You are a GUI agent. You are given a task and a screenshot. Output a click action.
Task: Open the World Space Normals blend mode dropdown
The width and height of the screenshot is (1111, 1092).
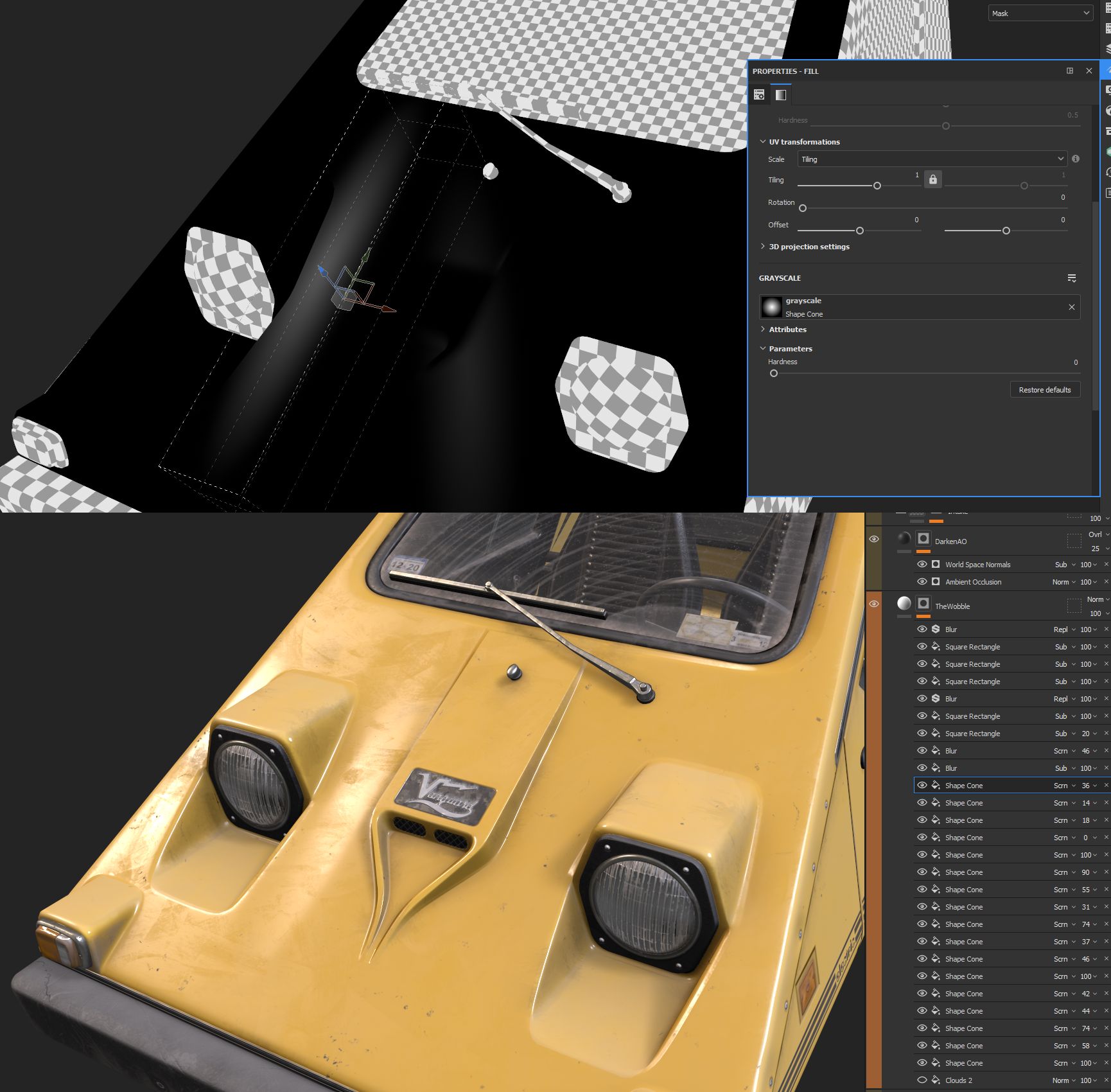1065,565
